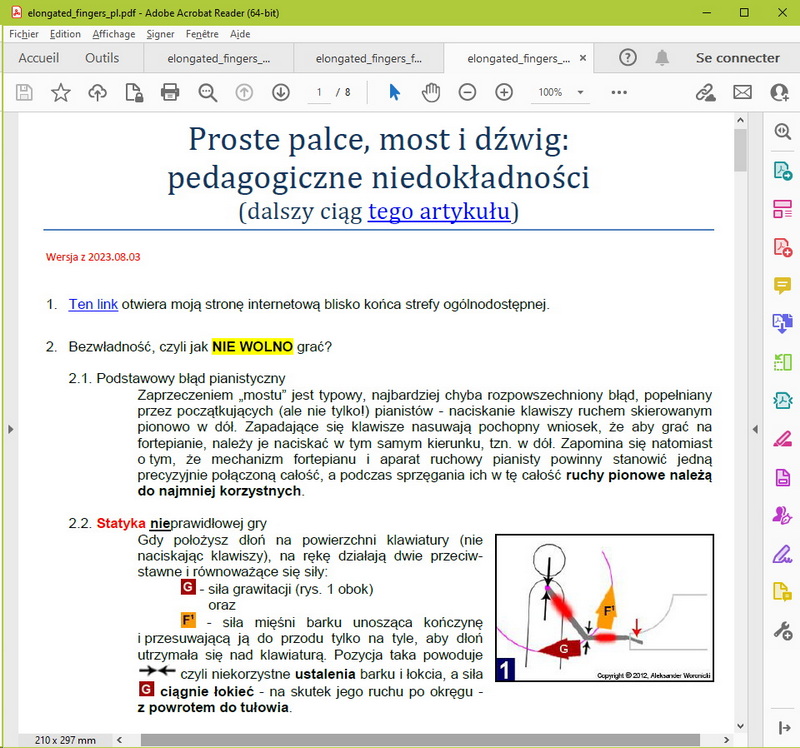Expand more tools ellipsis in toolbar
The image size is (800, 748).
click(618, 92)
